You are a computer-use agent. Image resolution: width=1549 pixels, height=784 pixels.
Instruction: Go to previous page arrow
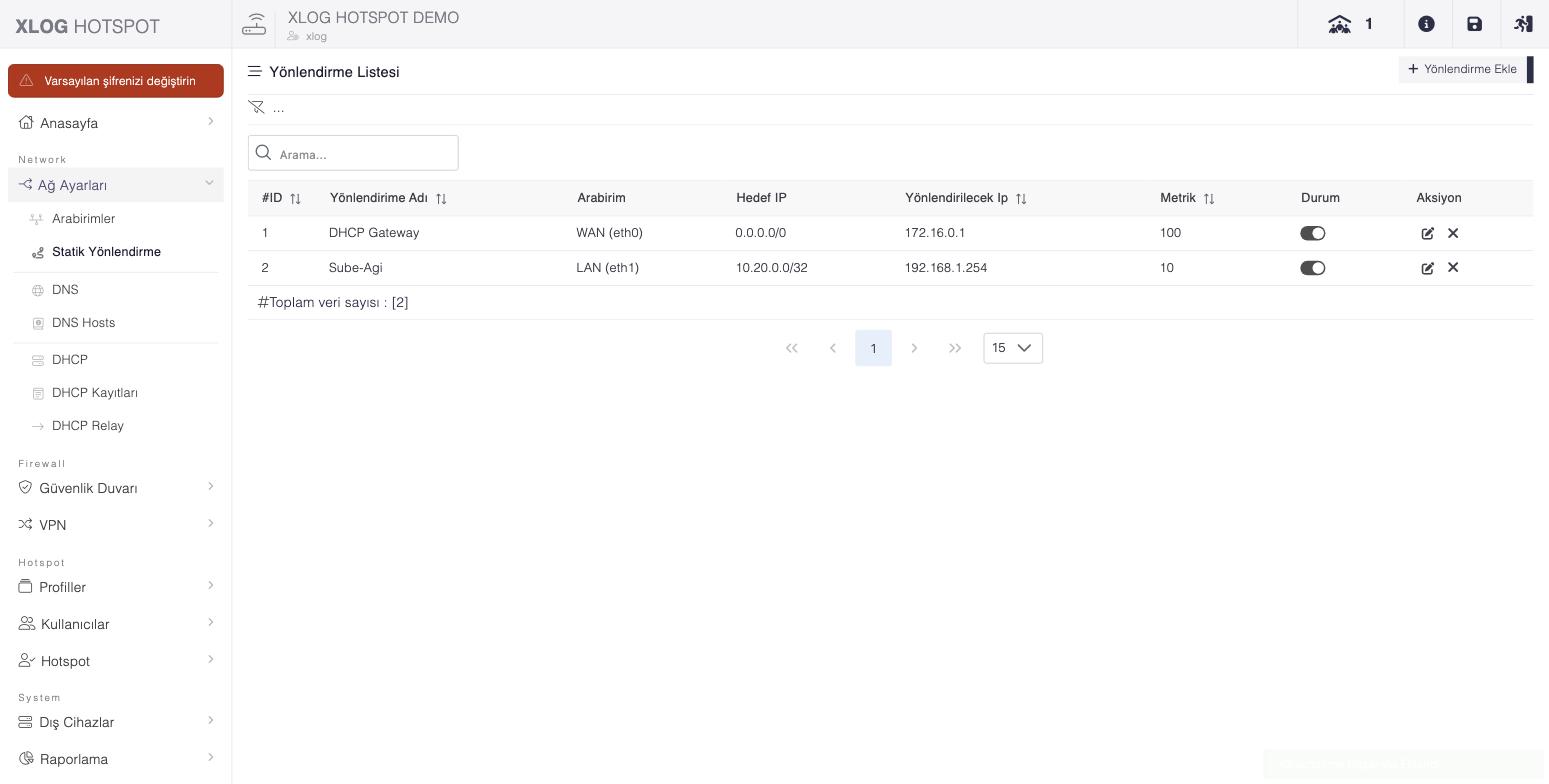[x=833, y=348]
